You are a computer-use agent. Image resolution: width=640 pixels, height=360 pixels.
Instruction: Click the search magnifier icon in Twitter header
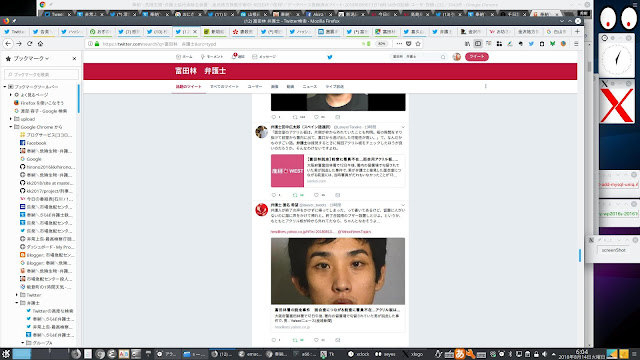(x=443, y=57)
